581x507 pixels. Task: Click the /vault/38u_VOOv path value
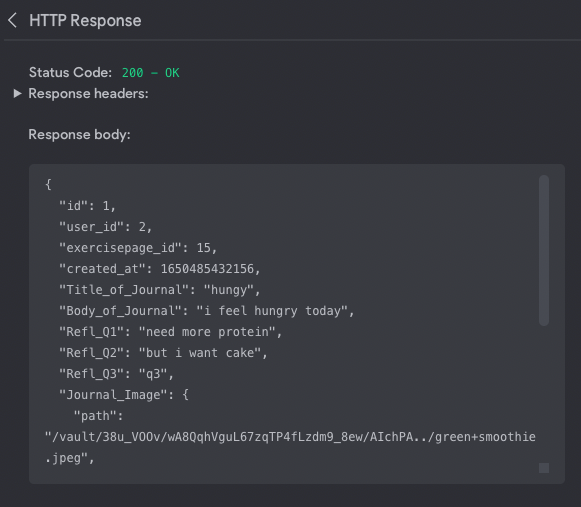pyautogui.click(x=290, y=437)
